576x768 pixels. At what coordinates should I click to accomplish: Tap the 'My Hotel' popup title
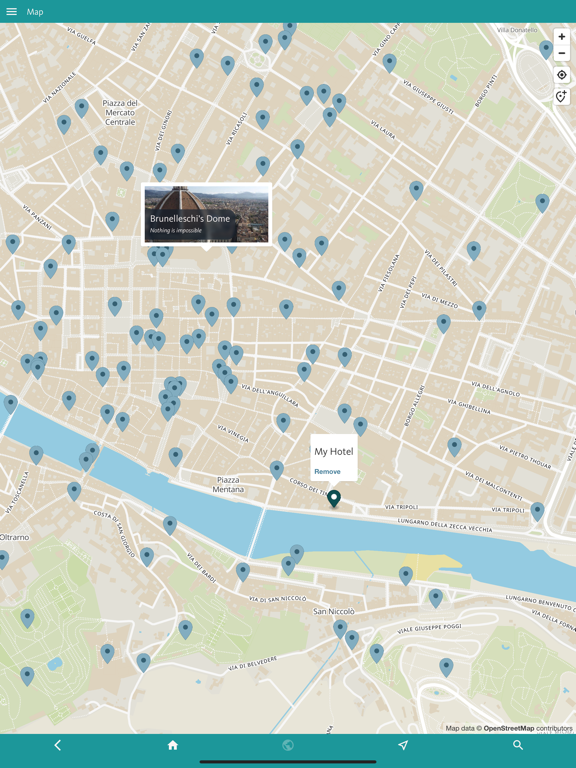point(334,451)
